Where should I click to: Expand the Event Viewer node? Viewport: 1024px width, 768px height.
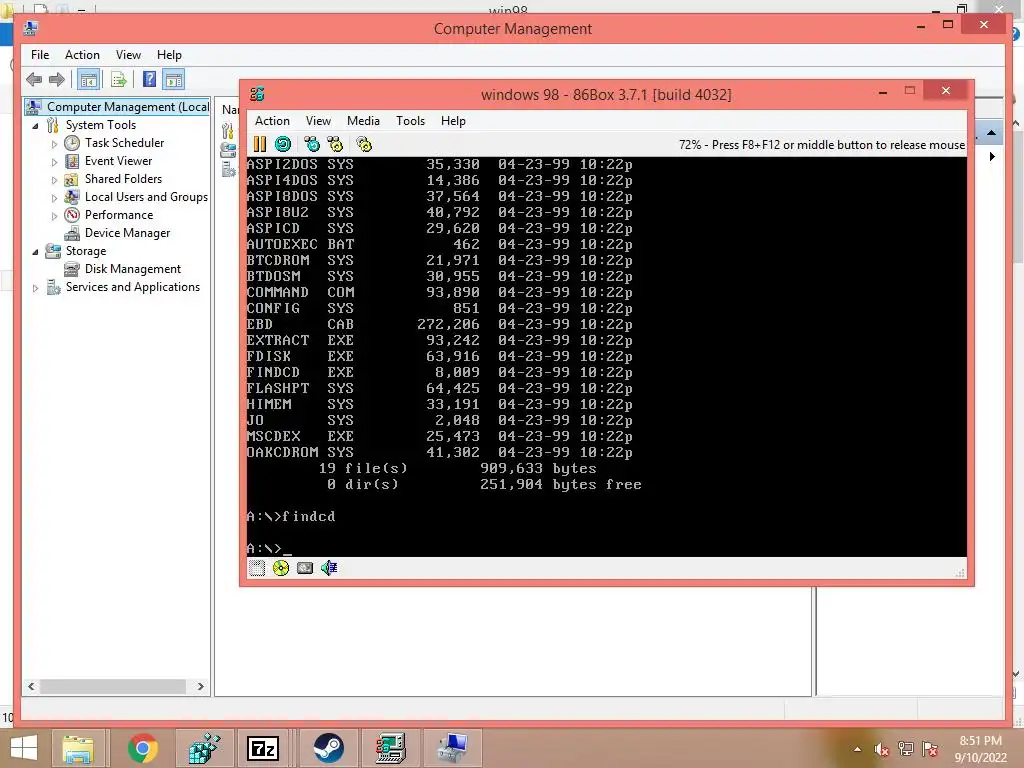54,161
